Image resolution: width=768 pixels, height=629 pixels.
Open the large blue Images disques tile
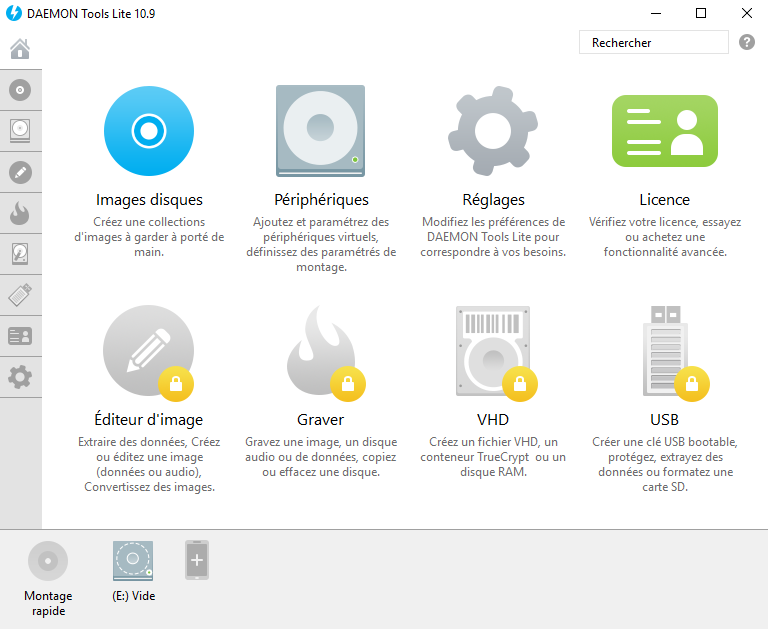149,131
